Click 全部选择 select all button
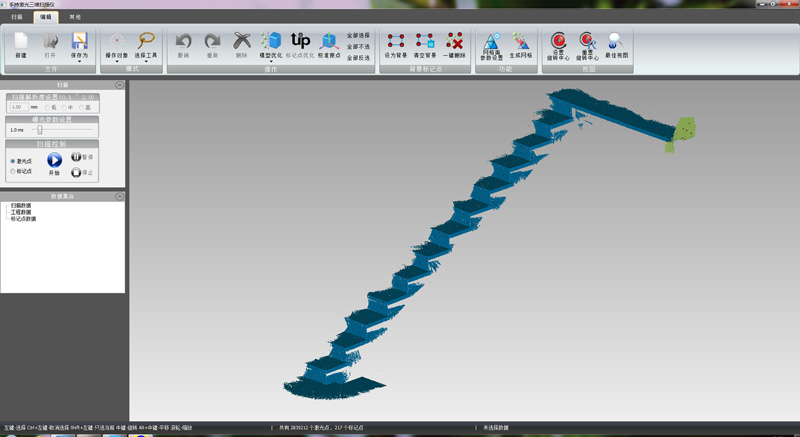Image resolution: width=800 pixels, height=437 pixels. [x=357, y=35]
